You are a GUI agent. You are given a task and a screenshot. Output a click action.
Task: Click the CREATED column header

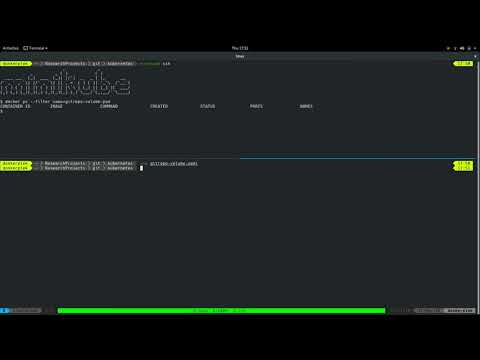coord(159,106)
